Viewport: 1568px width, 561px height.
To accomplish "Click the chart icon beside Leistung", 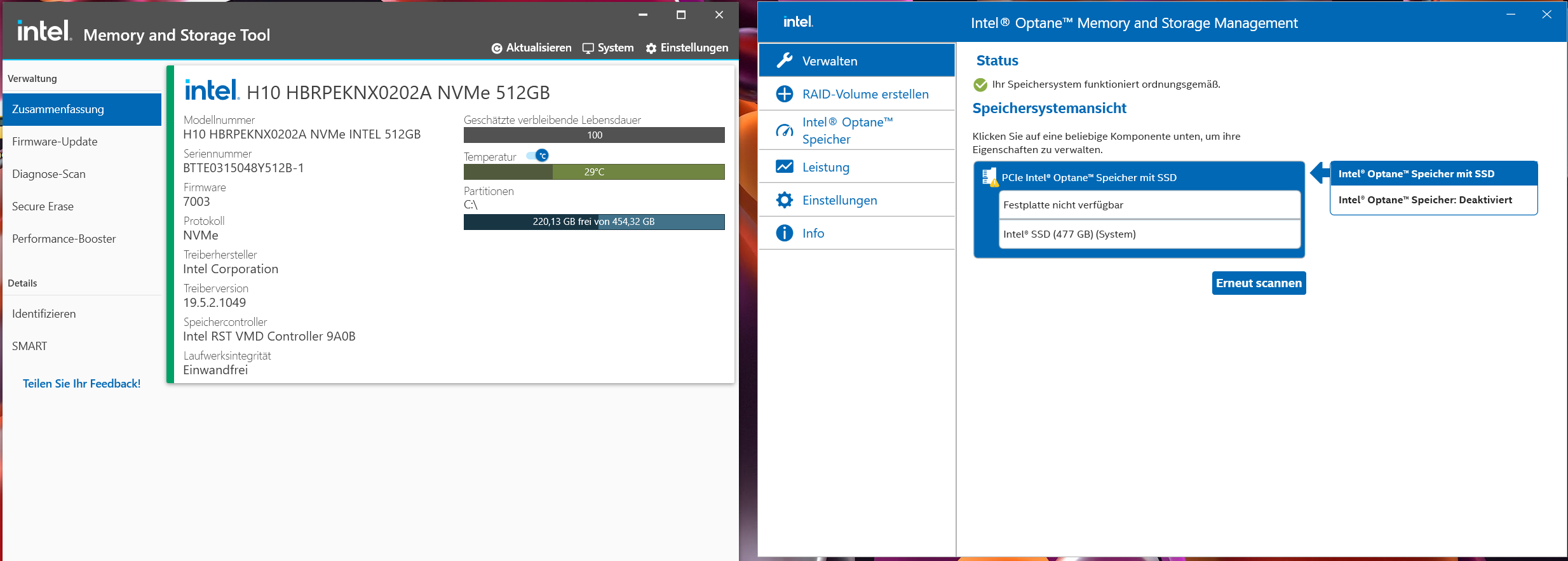I will (x=785, y=166).
